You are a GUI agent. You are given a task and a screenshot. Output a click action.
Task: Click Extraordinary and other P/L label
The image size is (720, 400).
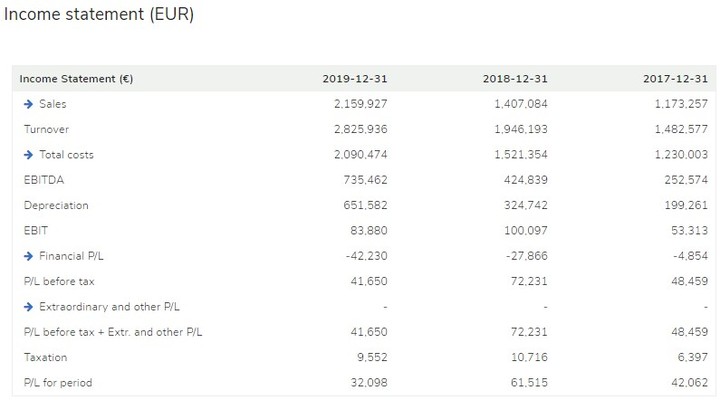[109, 306]
